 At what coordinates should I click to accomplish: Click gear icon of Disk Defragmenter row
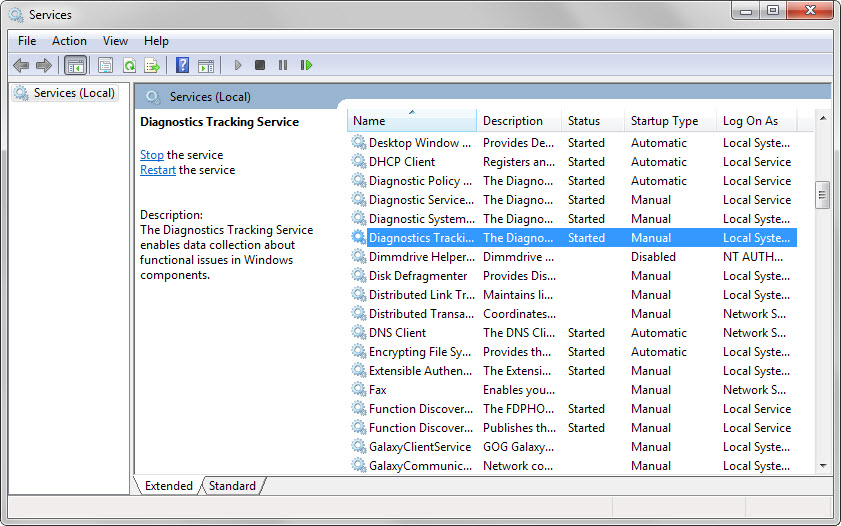(359, 275)
